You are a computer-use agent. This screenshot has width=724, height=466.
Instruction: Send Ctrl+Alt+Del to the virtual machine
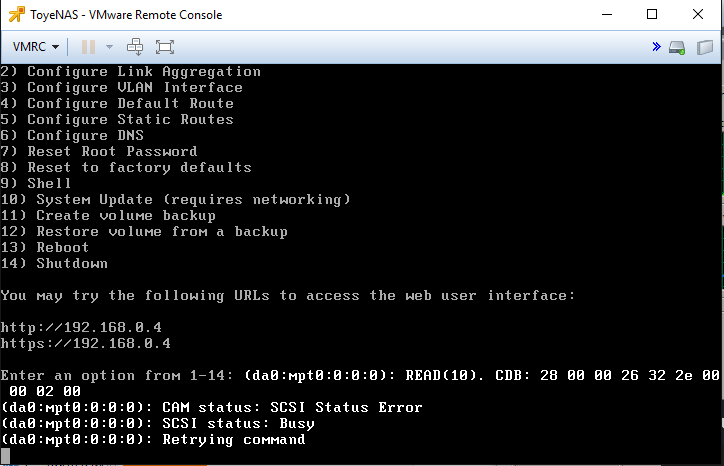click(x=136, y=46)
